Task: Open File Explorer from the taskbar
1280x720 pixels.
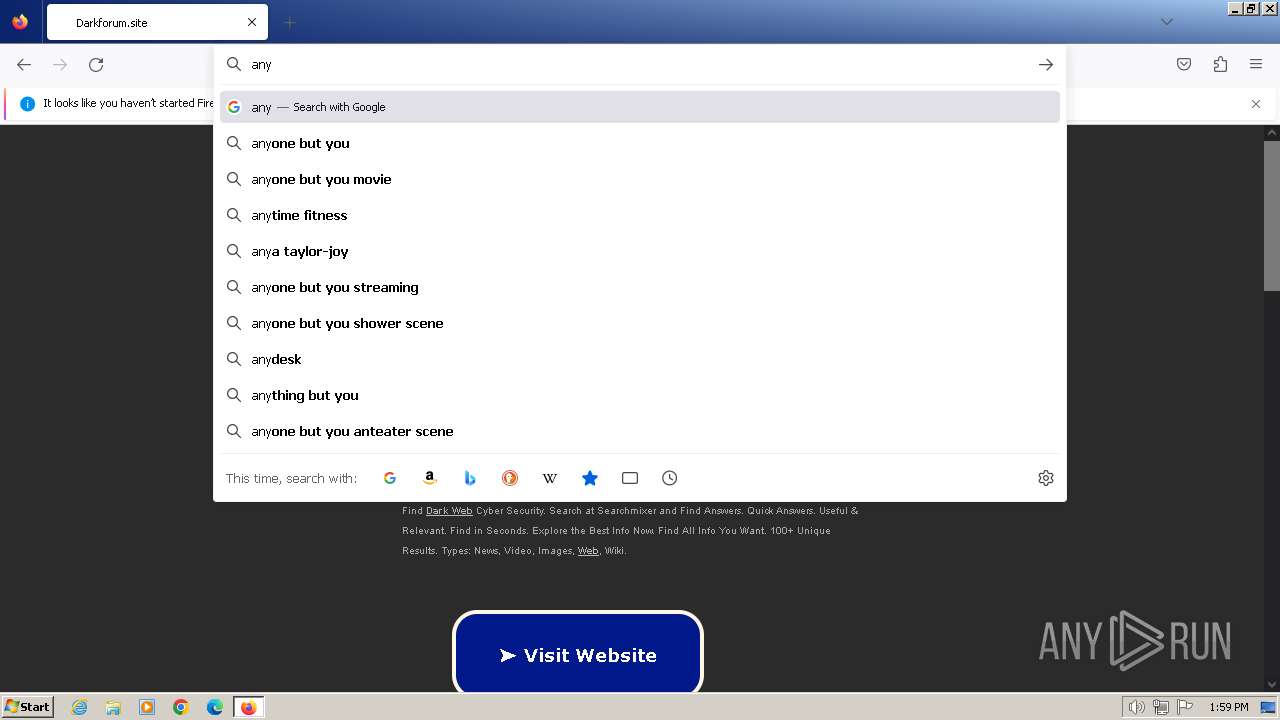Action: 113,707
